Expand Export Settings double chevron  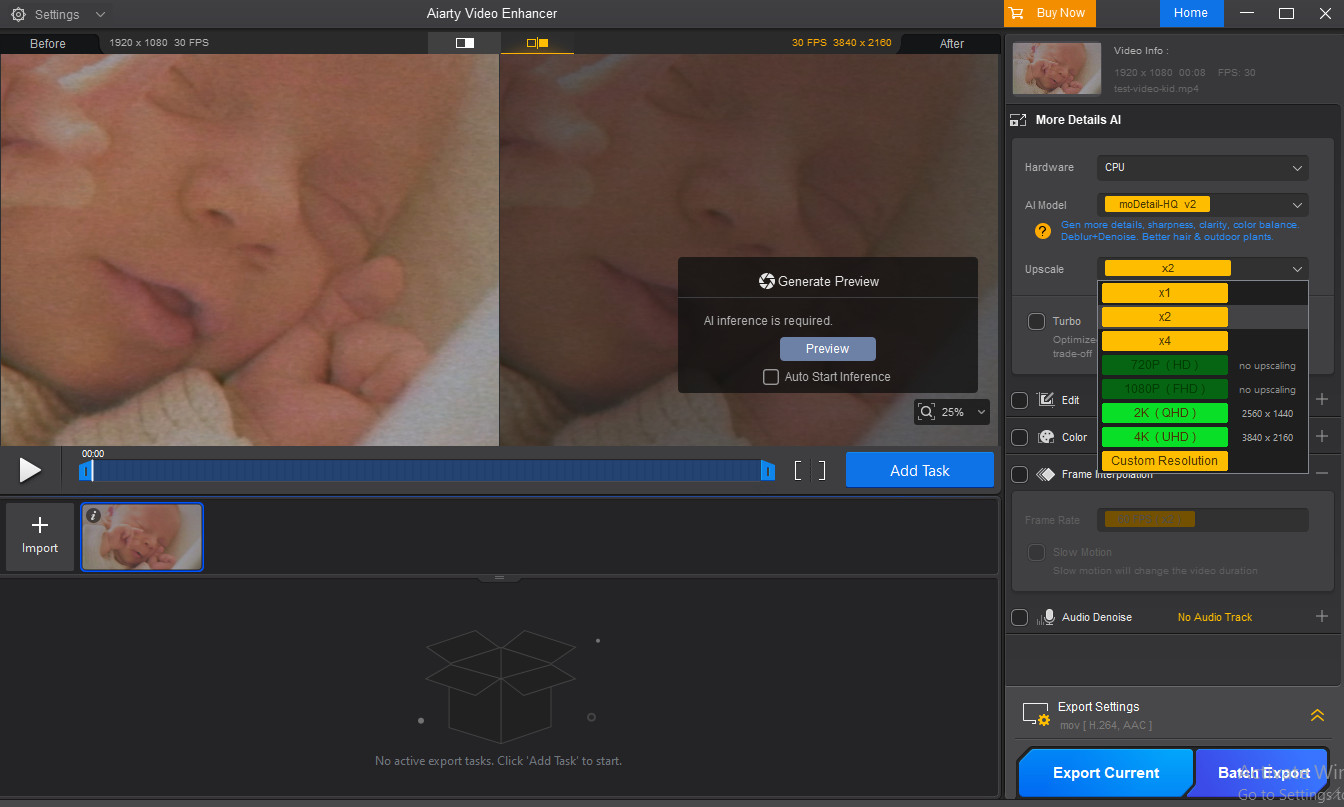[1317, 715]
